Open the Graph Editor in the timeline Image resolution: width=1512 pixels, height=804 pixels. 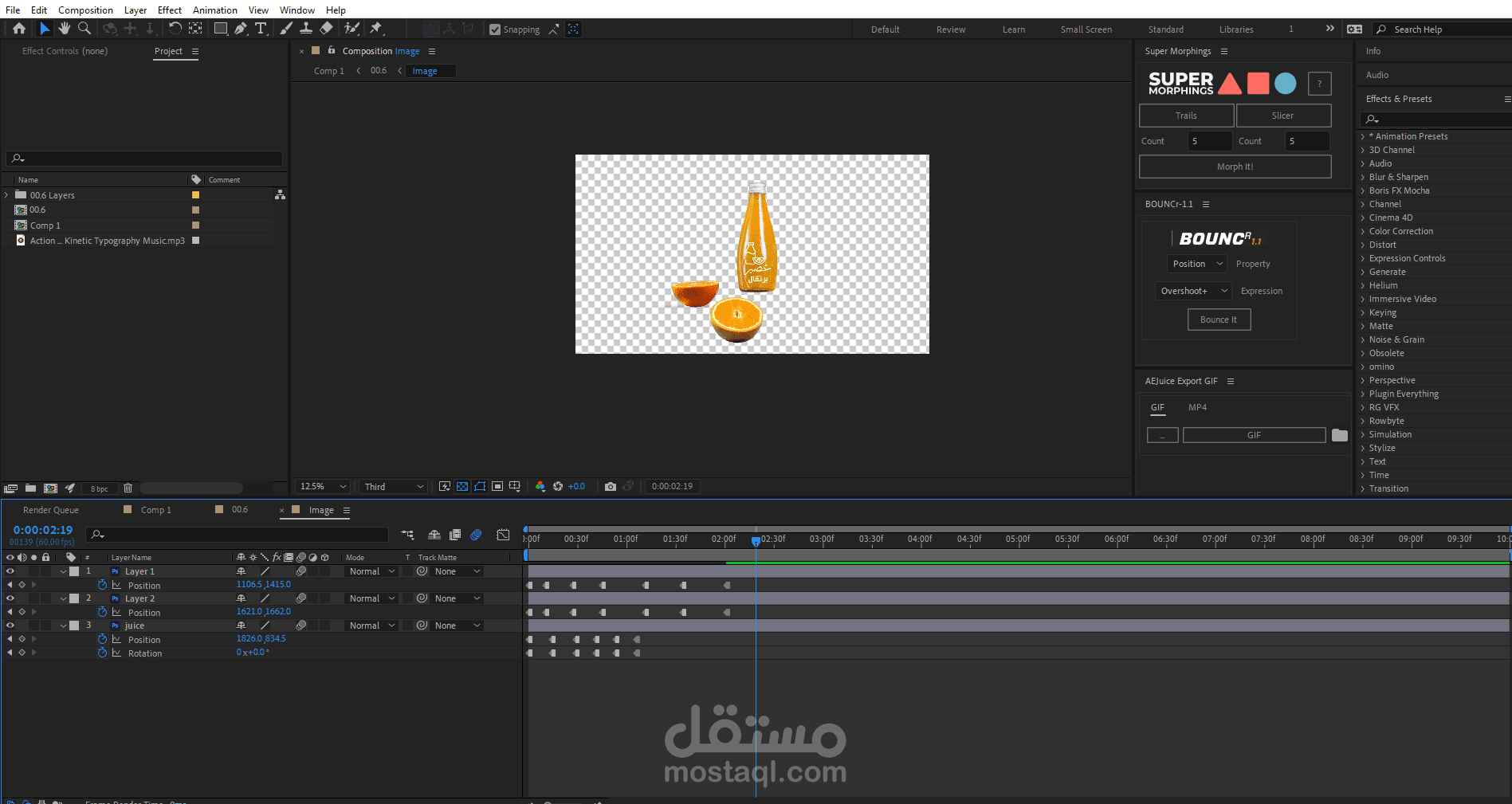pyautogui.click(x=503, y=535)
